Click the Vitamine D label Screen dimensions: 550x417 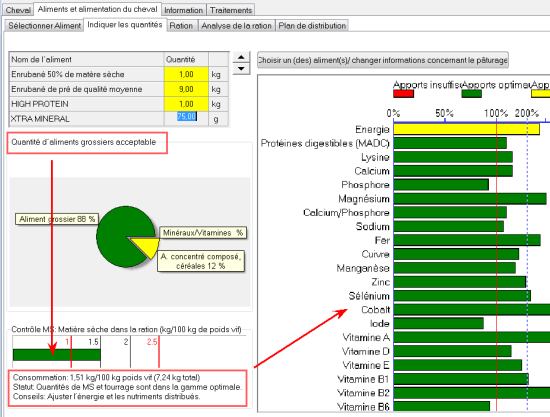(366, 351)
